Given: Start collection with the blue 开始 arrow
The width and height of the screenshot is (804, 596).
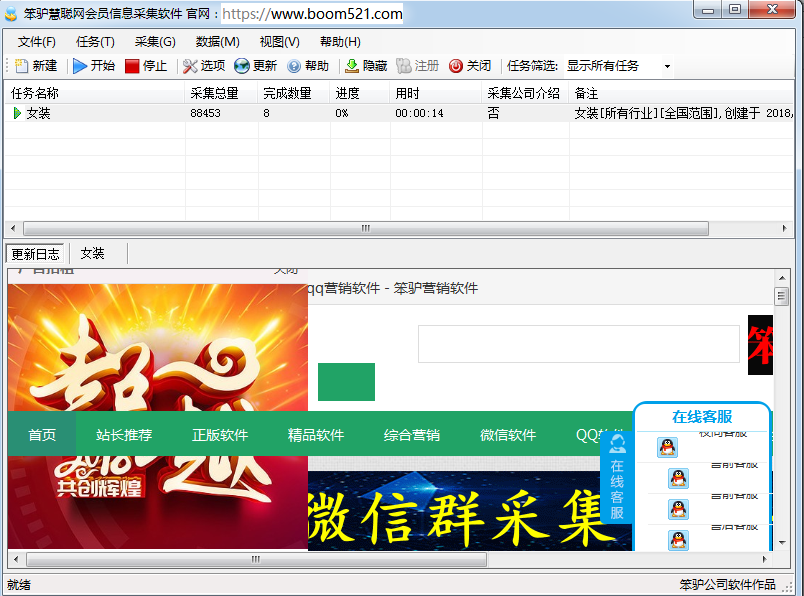Looking at the screenshot, I should point(79,66).
